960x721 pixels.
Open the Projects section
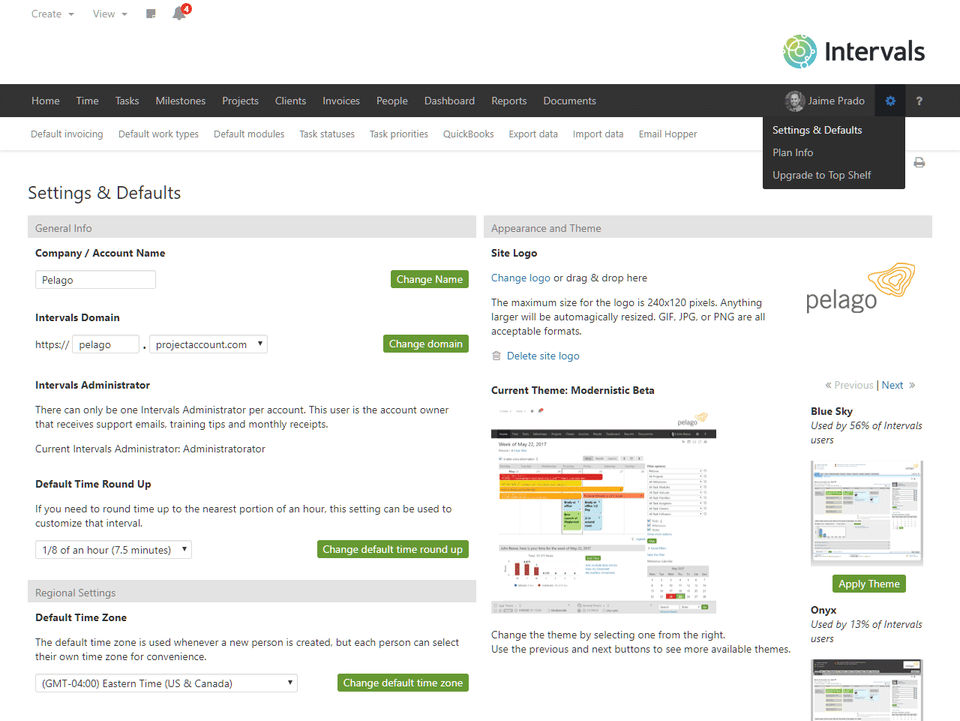[240, 101]
